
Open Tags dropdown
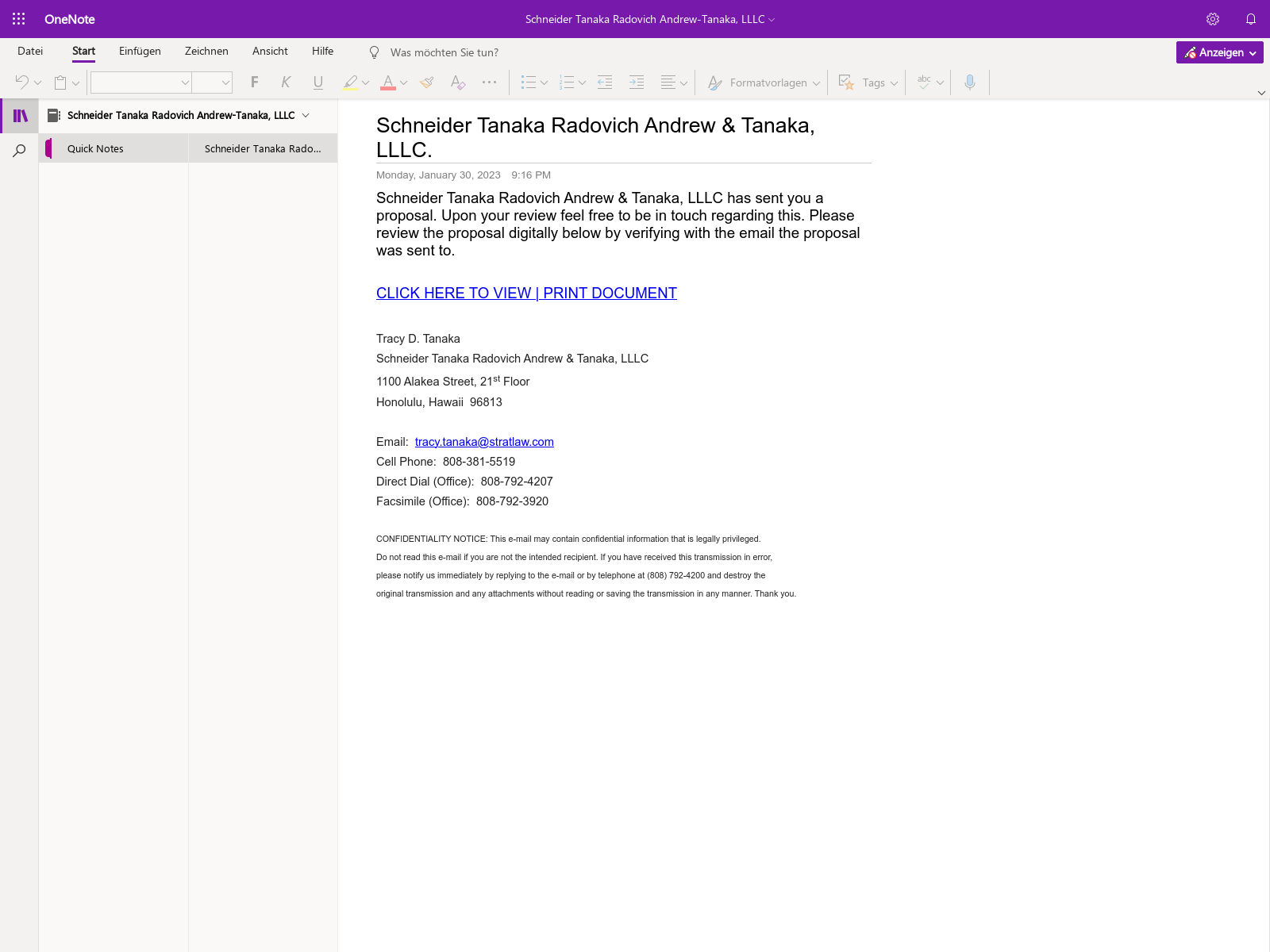pyautogui.click(x=868, y=83)
